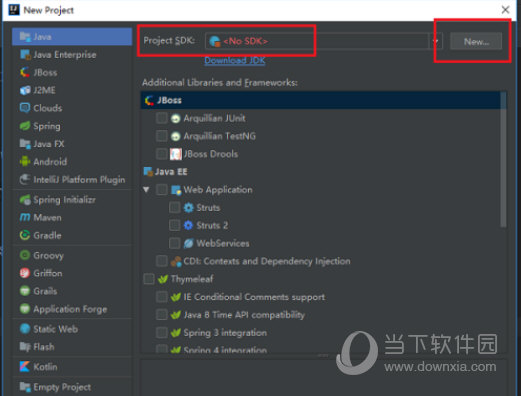Close the New Project dialog

click(x=505, y=10)
